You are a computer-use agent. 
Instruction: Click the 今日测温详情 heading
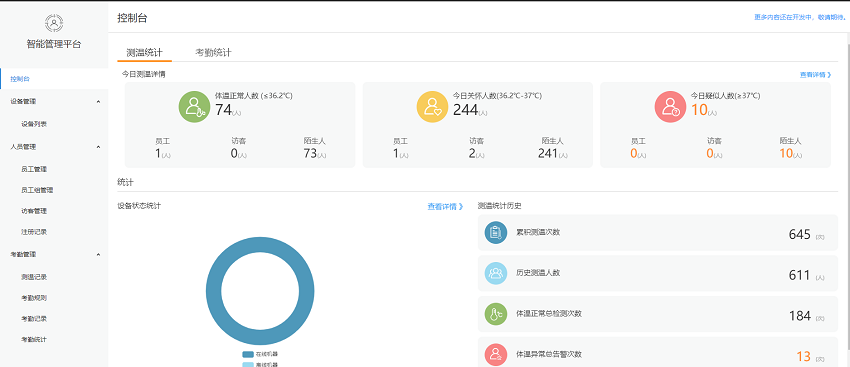click(x=144, y=74)
